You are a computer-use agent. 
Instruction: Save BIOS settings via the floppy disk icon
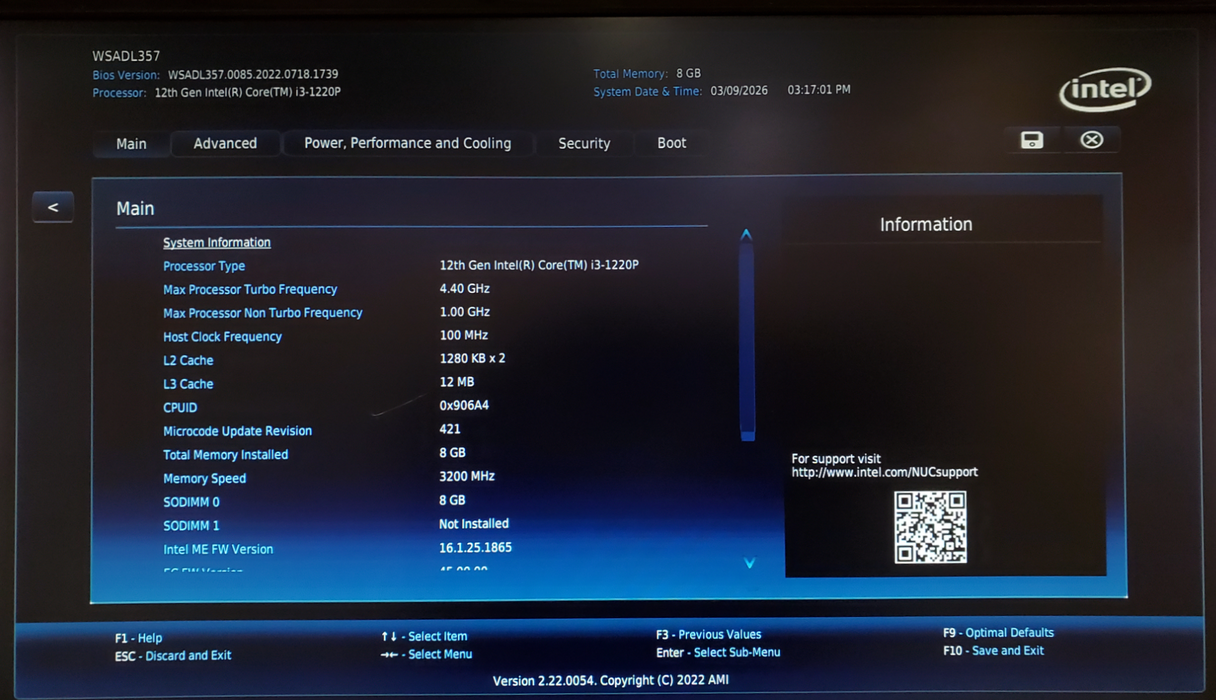pyautogui.click(x=1031, y=140)
